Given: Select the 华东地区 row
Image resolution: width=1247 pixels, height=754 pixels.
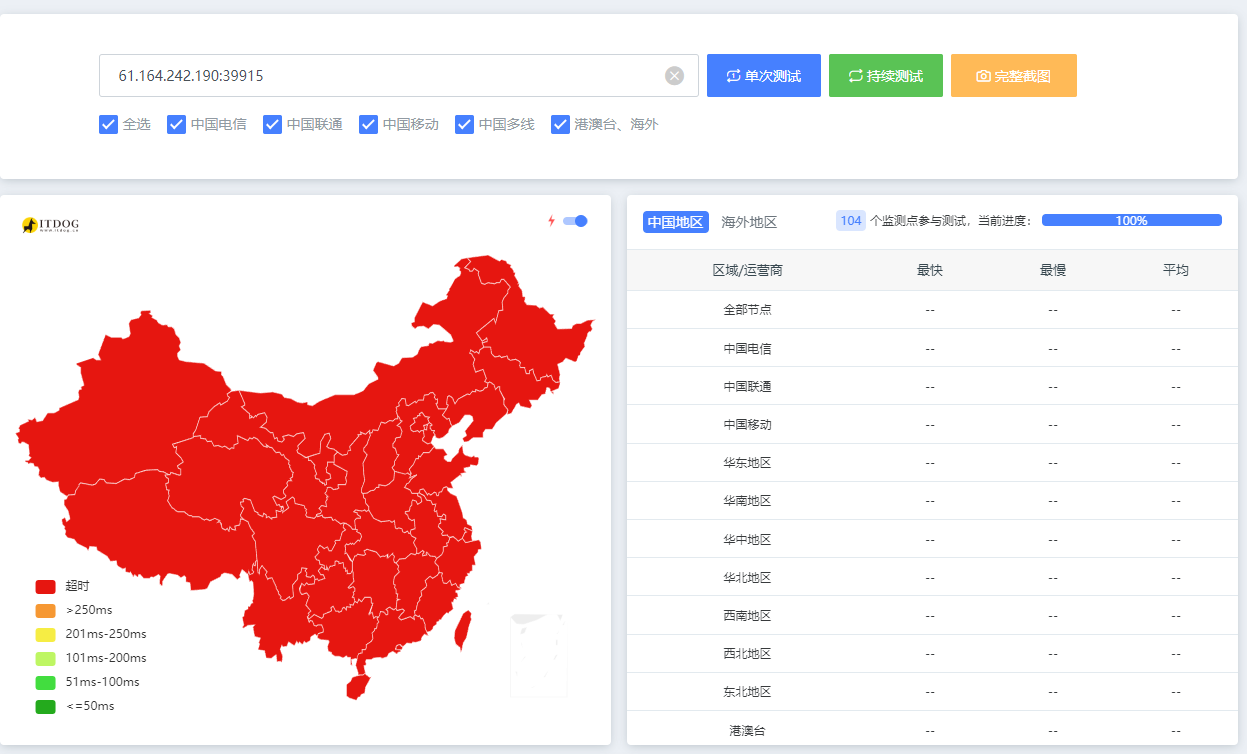Looking at the screenshot, I should tap(932, 463).
